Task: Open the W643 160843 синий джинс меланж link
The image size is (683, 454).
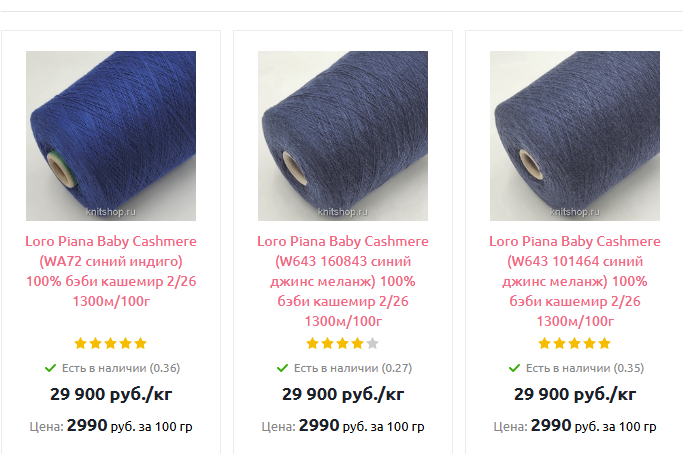Action: tap(342, 281)
